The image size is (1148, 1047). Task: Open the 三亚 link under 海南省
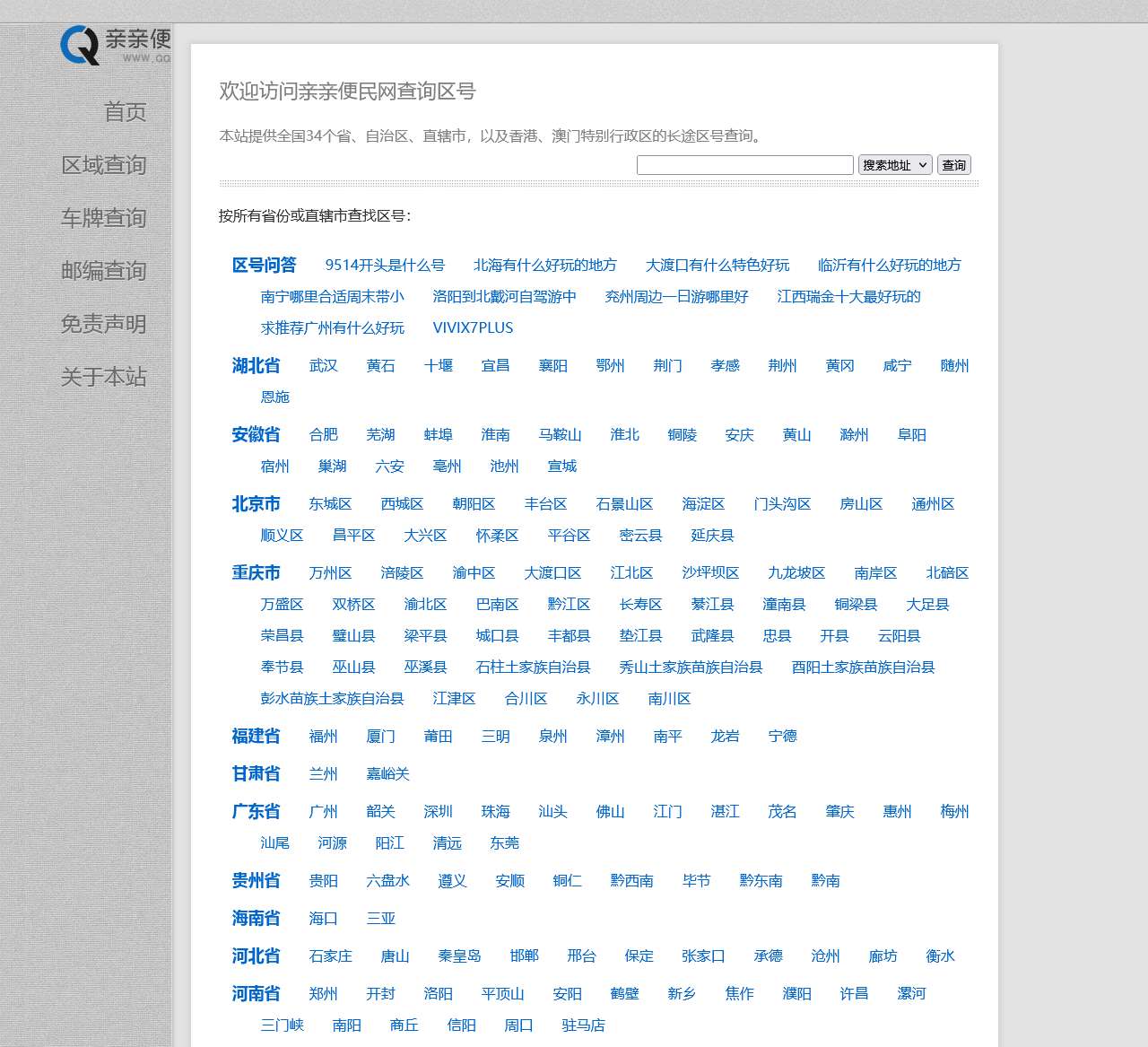(379, 918)
